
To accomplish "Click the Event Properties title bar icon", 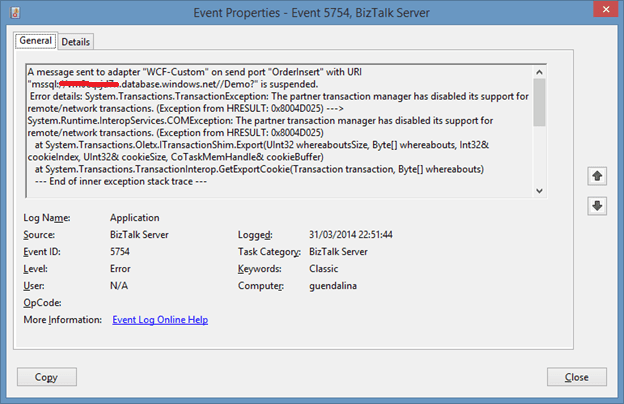I will pos(15,13).
